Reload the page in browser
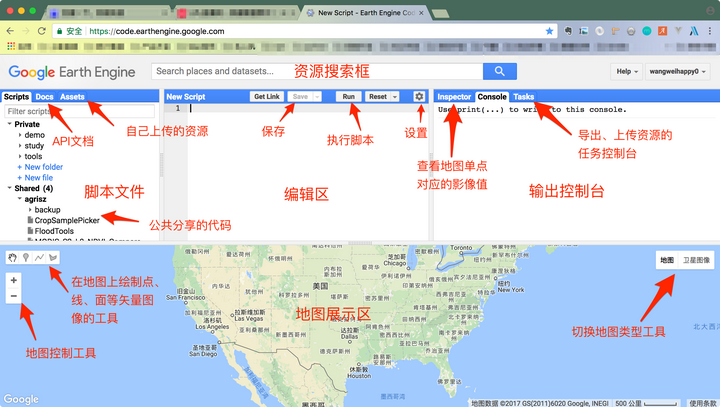The width and height of the screenshot is (720, 407). click(x=42, y=31)
